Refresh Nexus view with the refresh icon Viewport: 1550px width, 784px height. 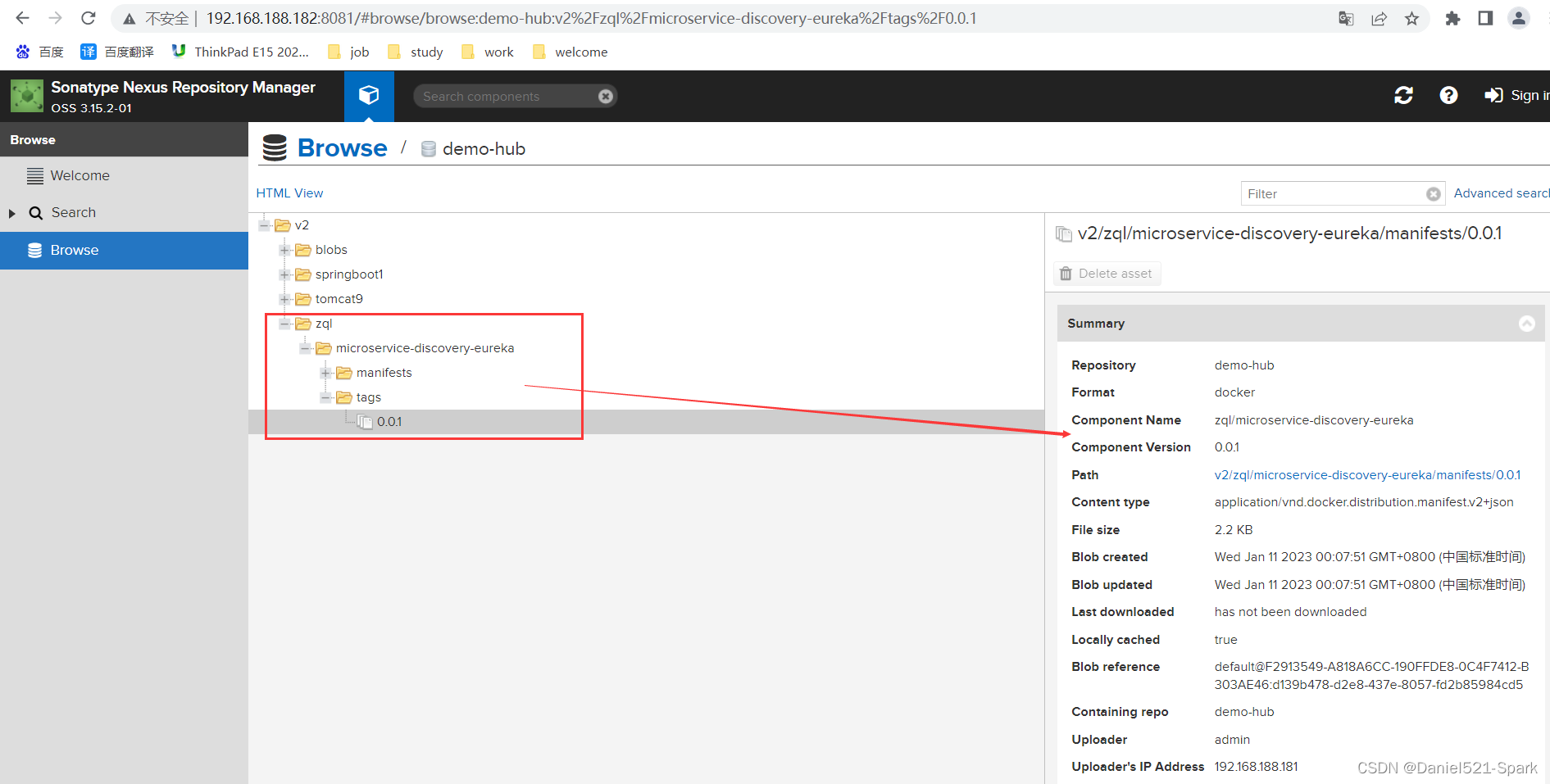pyautogui.click(x=1403, y=96)
